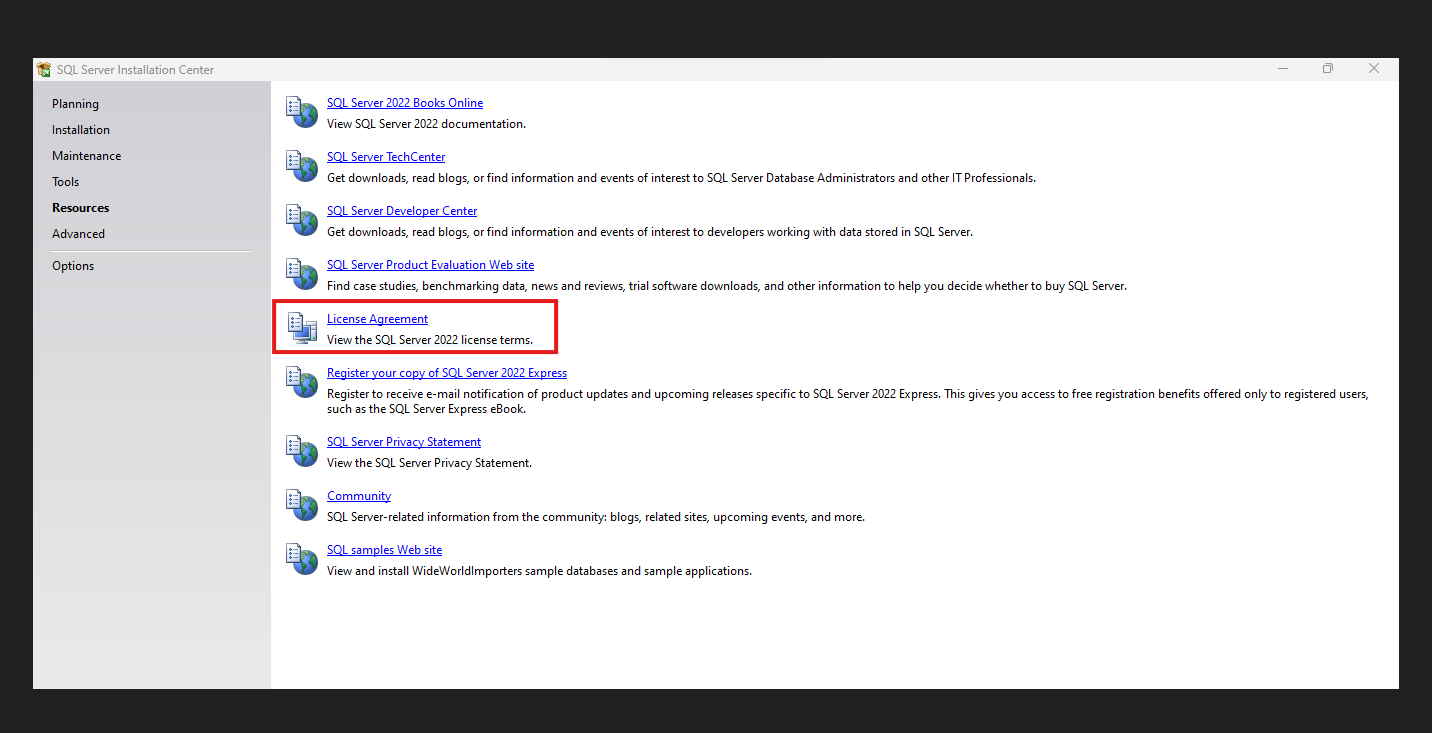Screen dimensions: 1432x733
Task: Click description mentioning WideWorldImporters sample databases
Action: 540,571
